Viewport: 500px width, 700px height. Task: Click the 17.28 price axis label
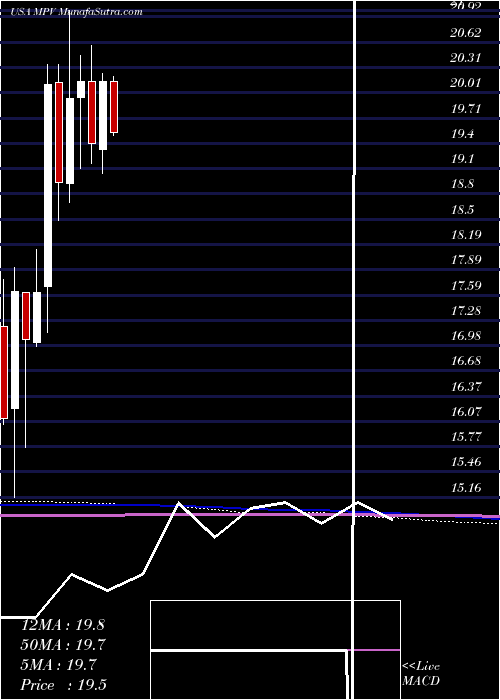[466, 310]
